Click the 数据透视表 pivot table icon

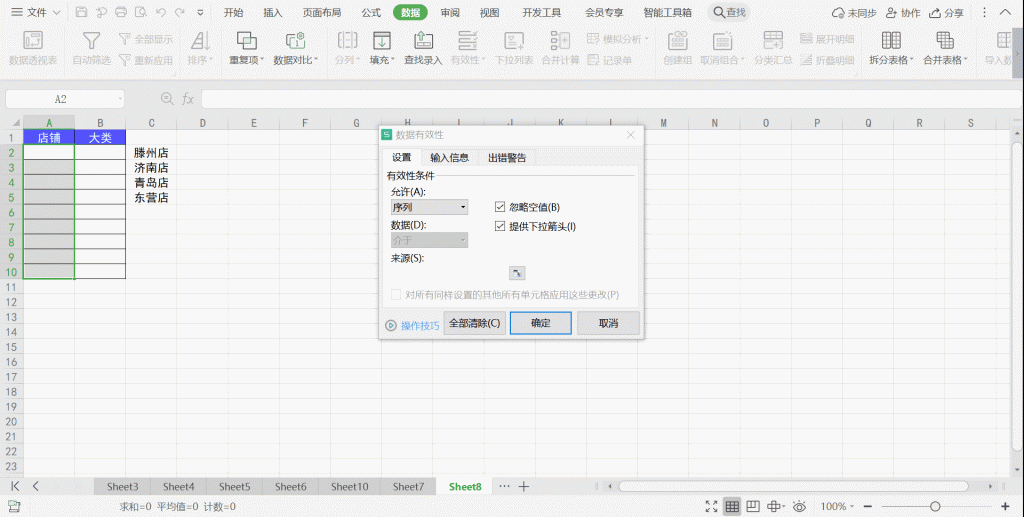32,41
